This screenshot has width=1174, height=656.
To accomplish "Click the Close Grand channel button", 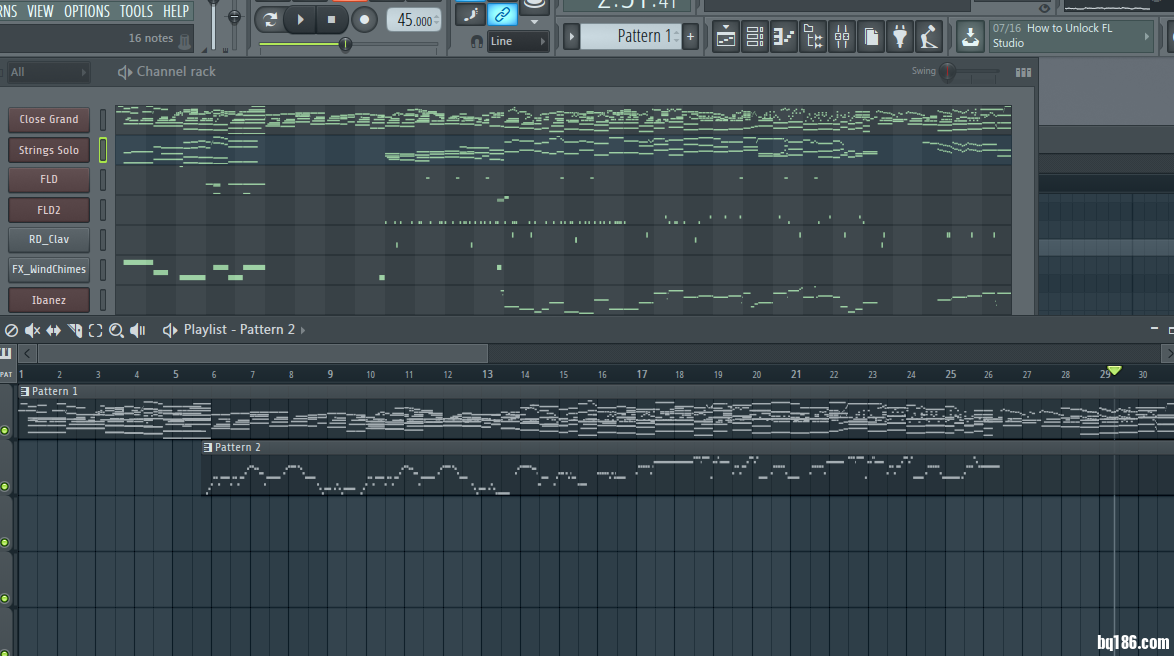I will [x=49, y=119].
